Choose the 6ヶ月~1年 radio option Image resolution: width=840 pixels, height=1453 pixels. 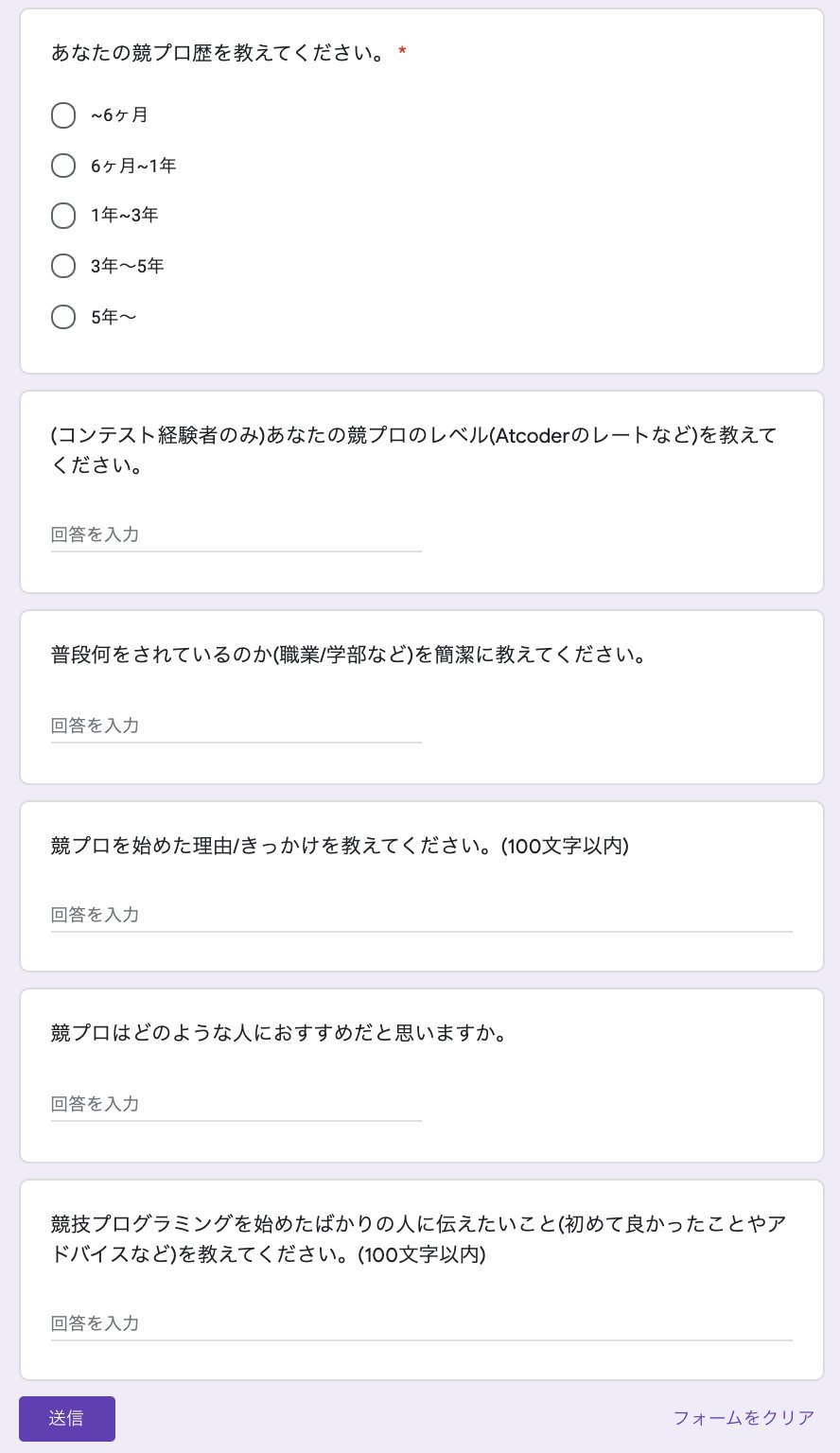point(63,166)
